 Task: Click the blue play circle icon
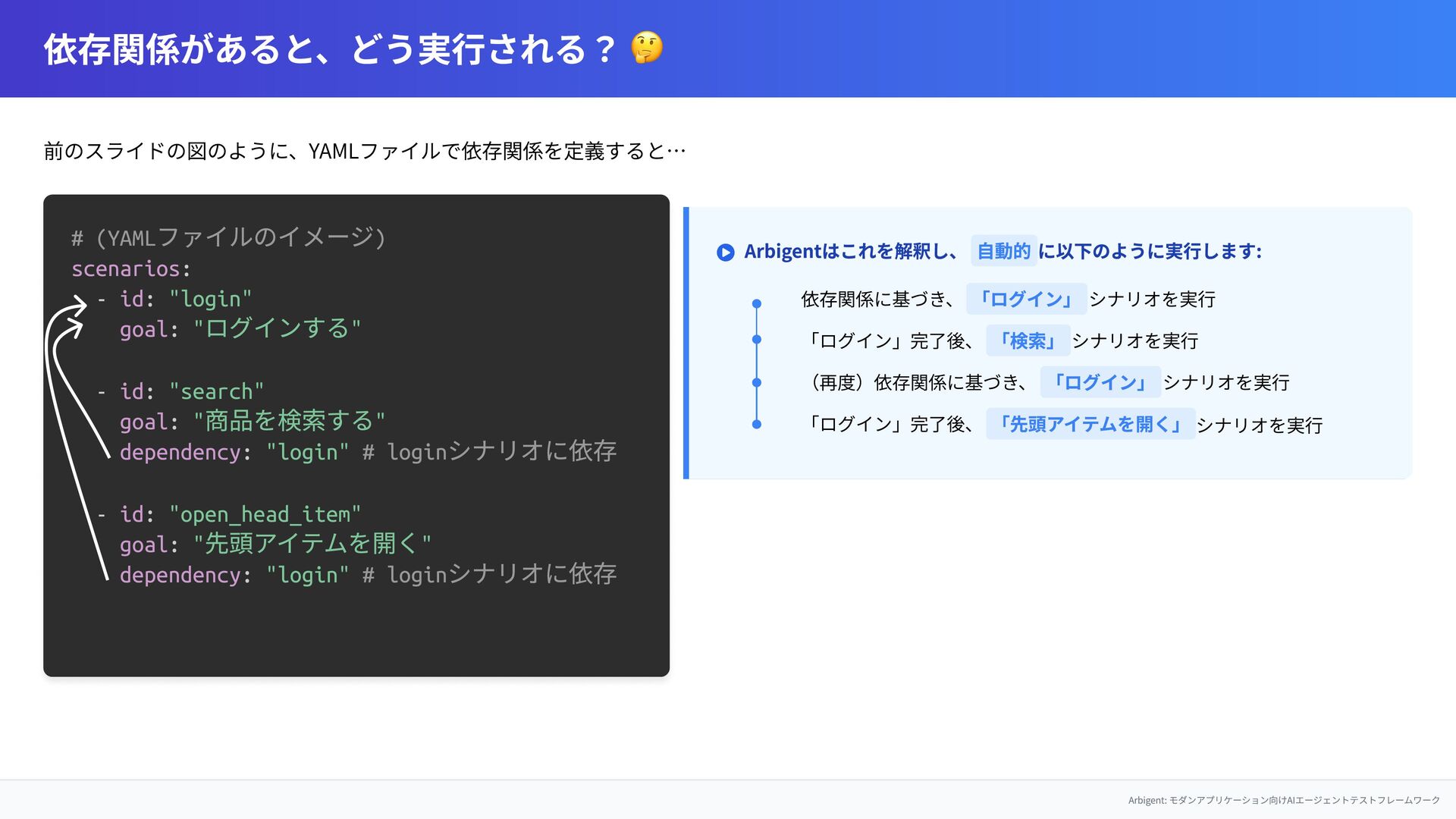[725, 252]
